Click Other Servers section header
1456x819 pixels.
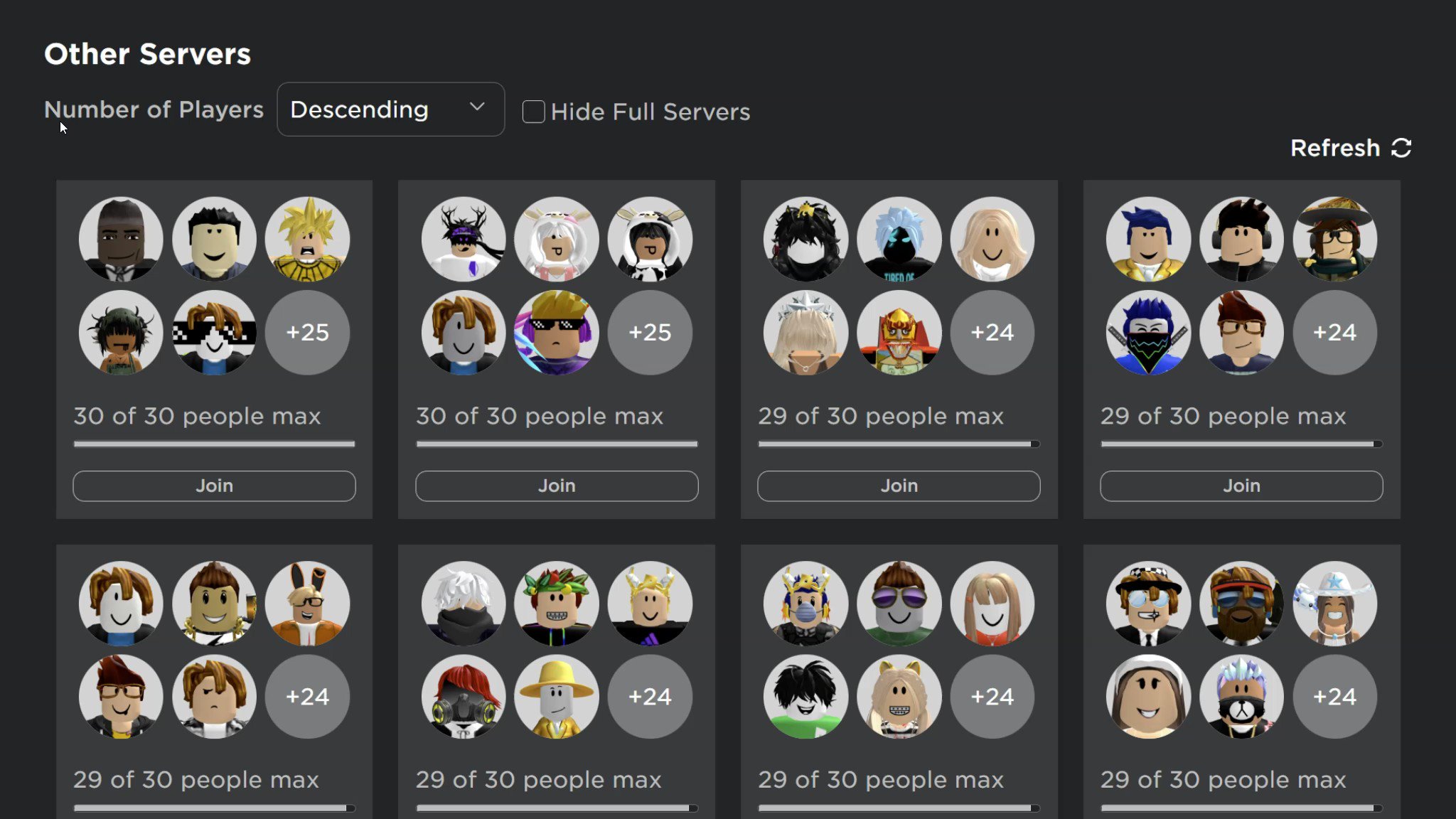pos(147,53)
